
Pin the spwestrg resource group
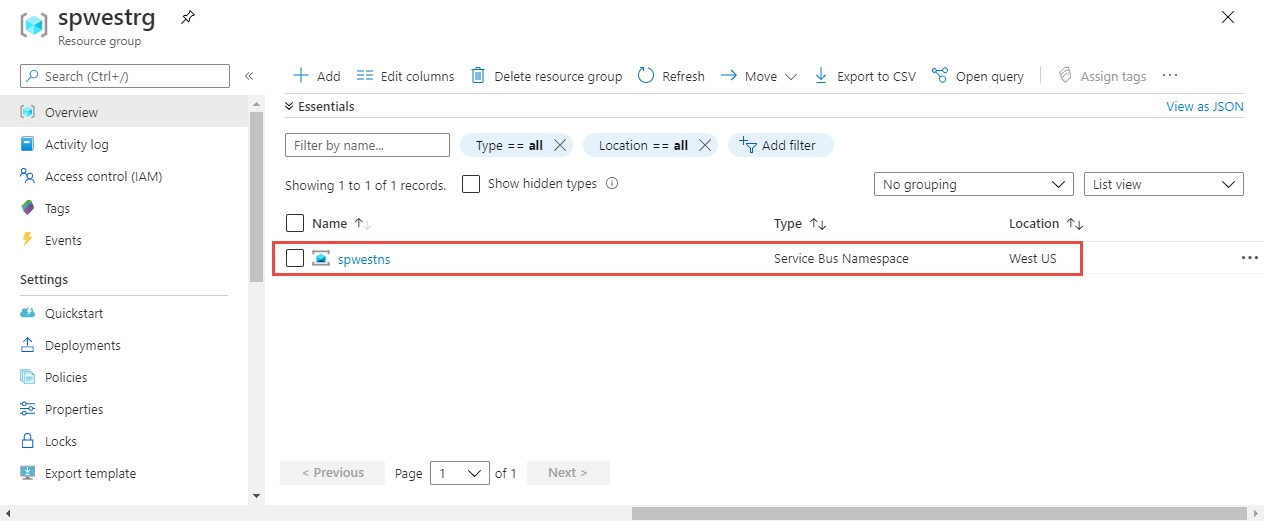coord(187,17)
